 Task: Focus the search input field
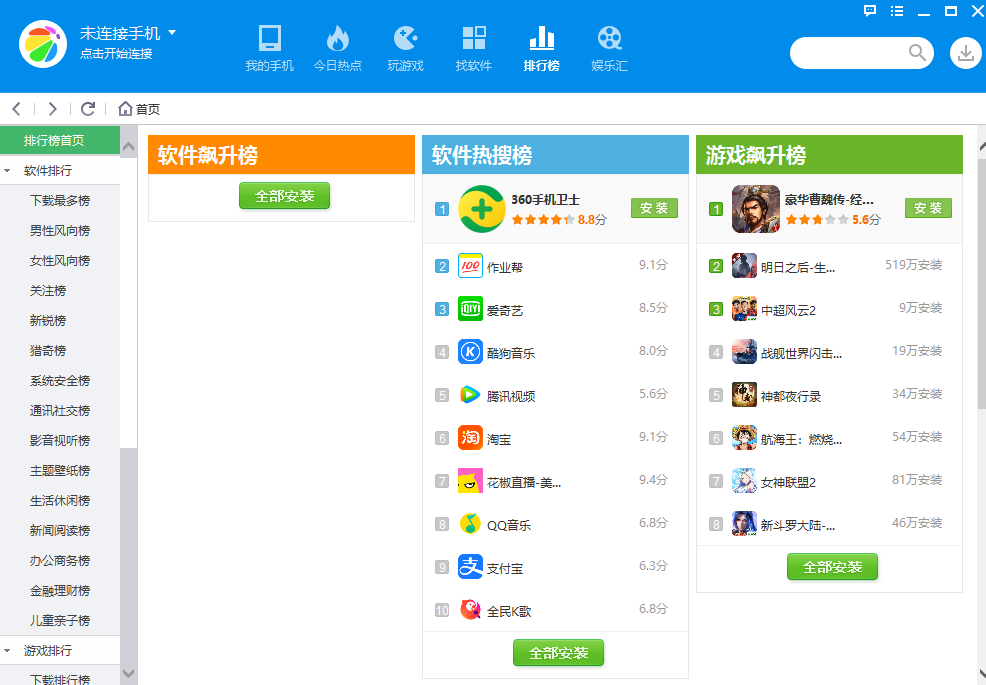[x=849, y=53]
